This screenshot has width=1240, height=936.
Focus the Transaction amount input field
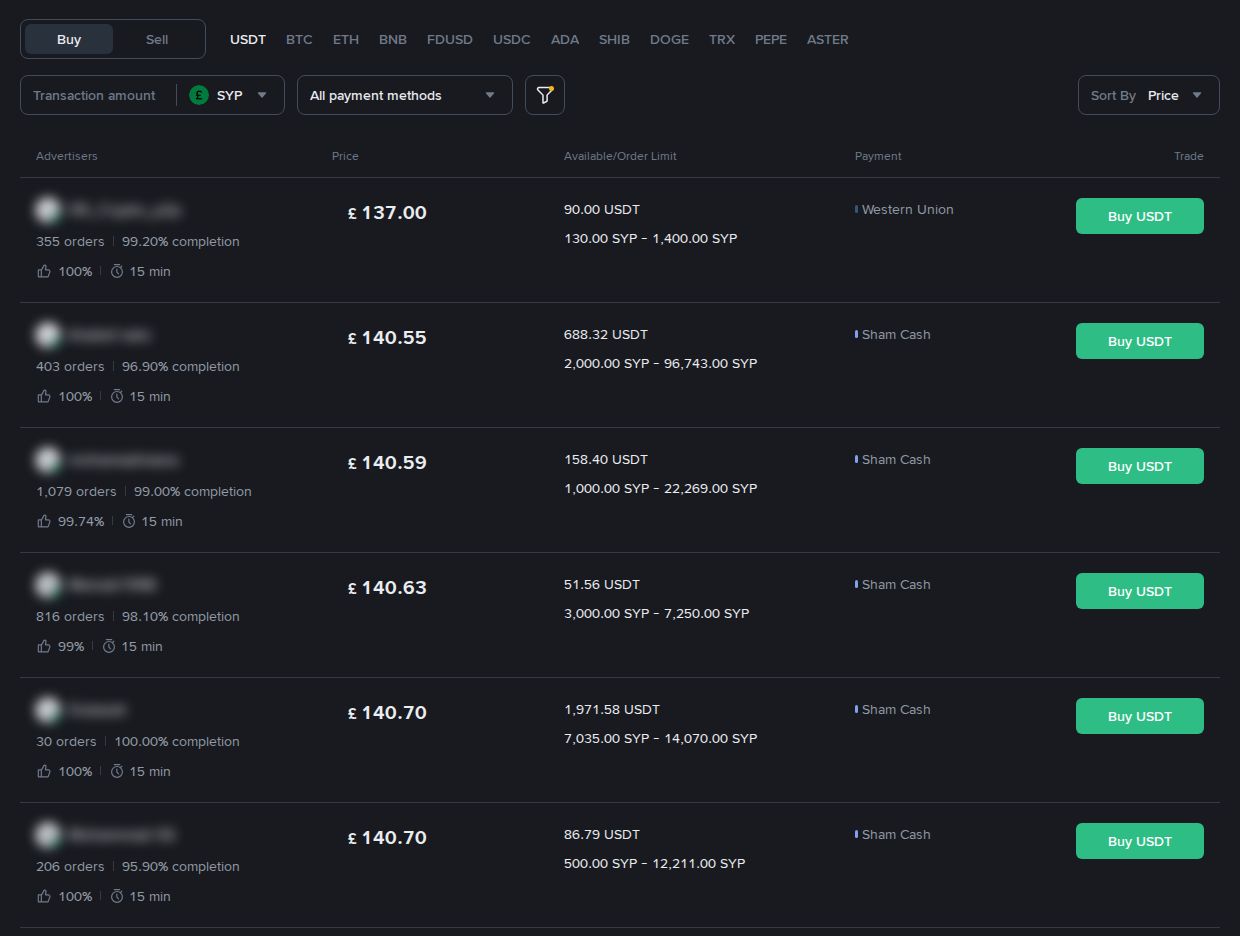[97, 95]
